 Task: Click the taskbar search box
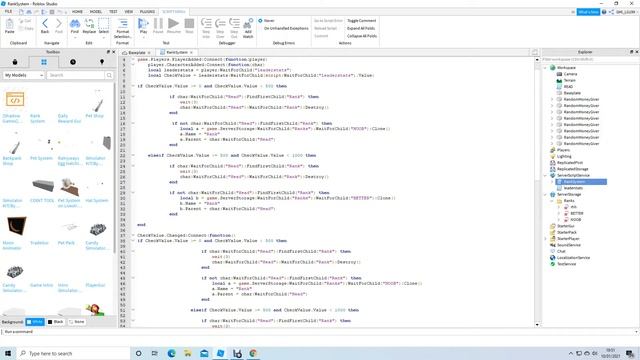pos(73,353)
